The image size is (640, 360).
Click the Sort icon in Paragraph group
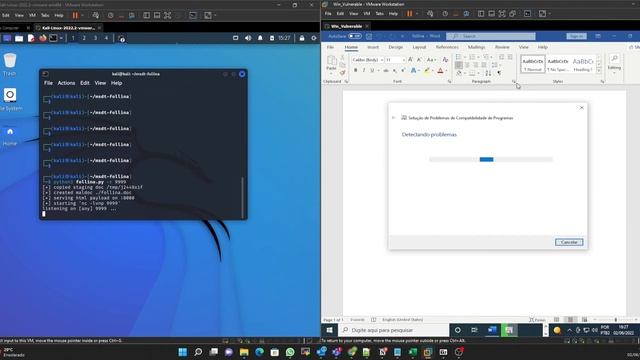click(488, 73)
